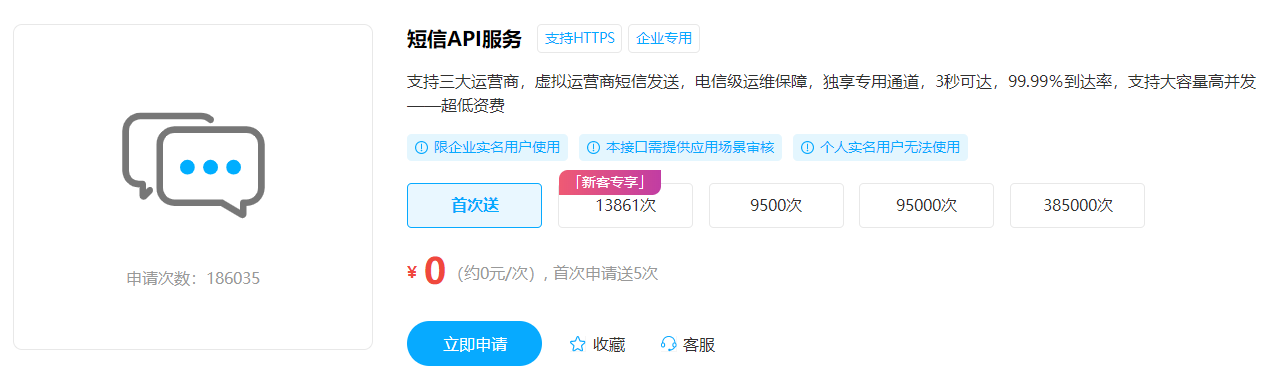Click the 支持HTTPS tag
The image size is (1269, 389).
pyautogui.click(x=580, y=39)
